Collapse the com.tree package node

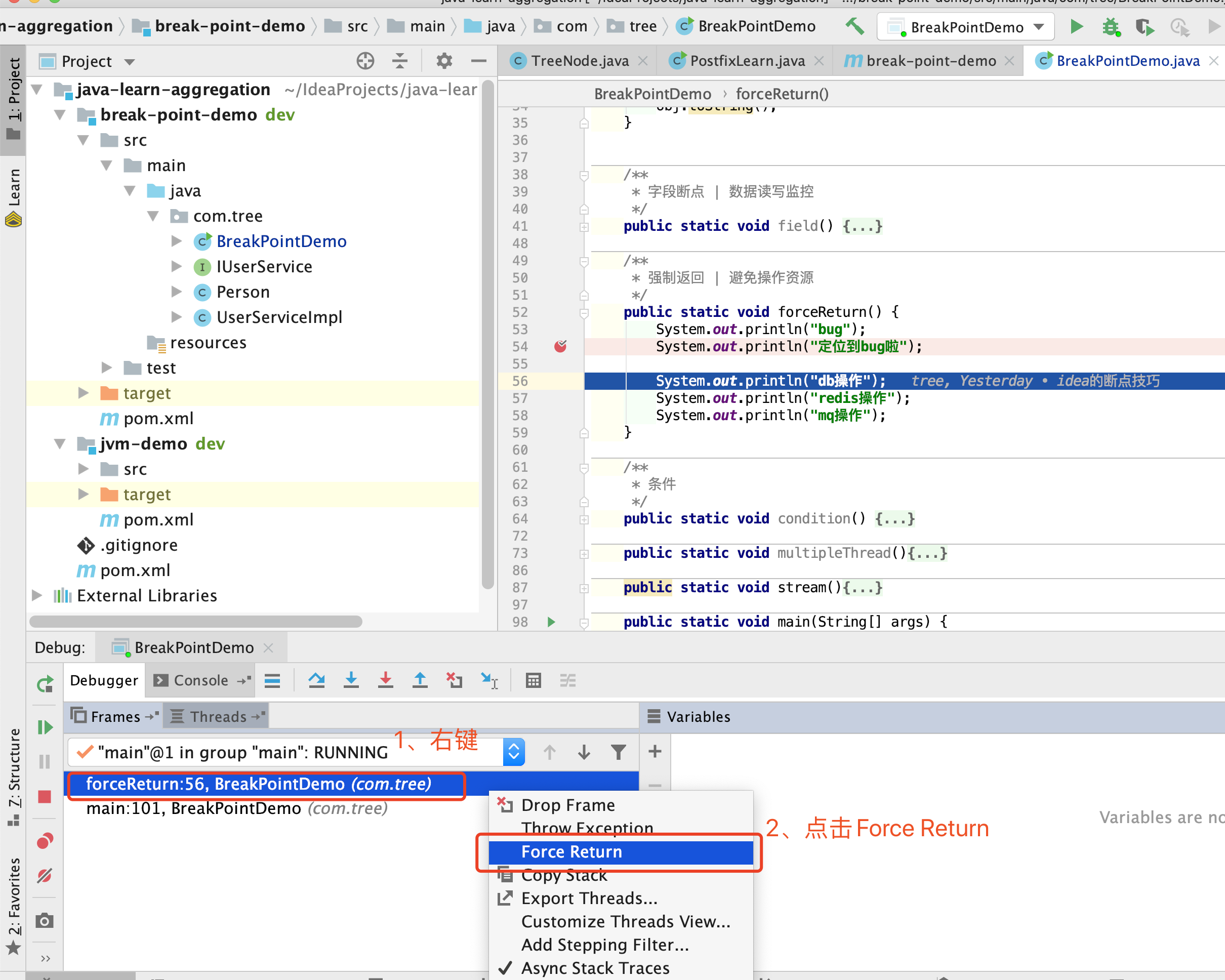[x=152, y=216]
